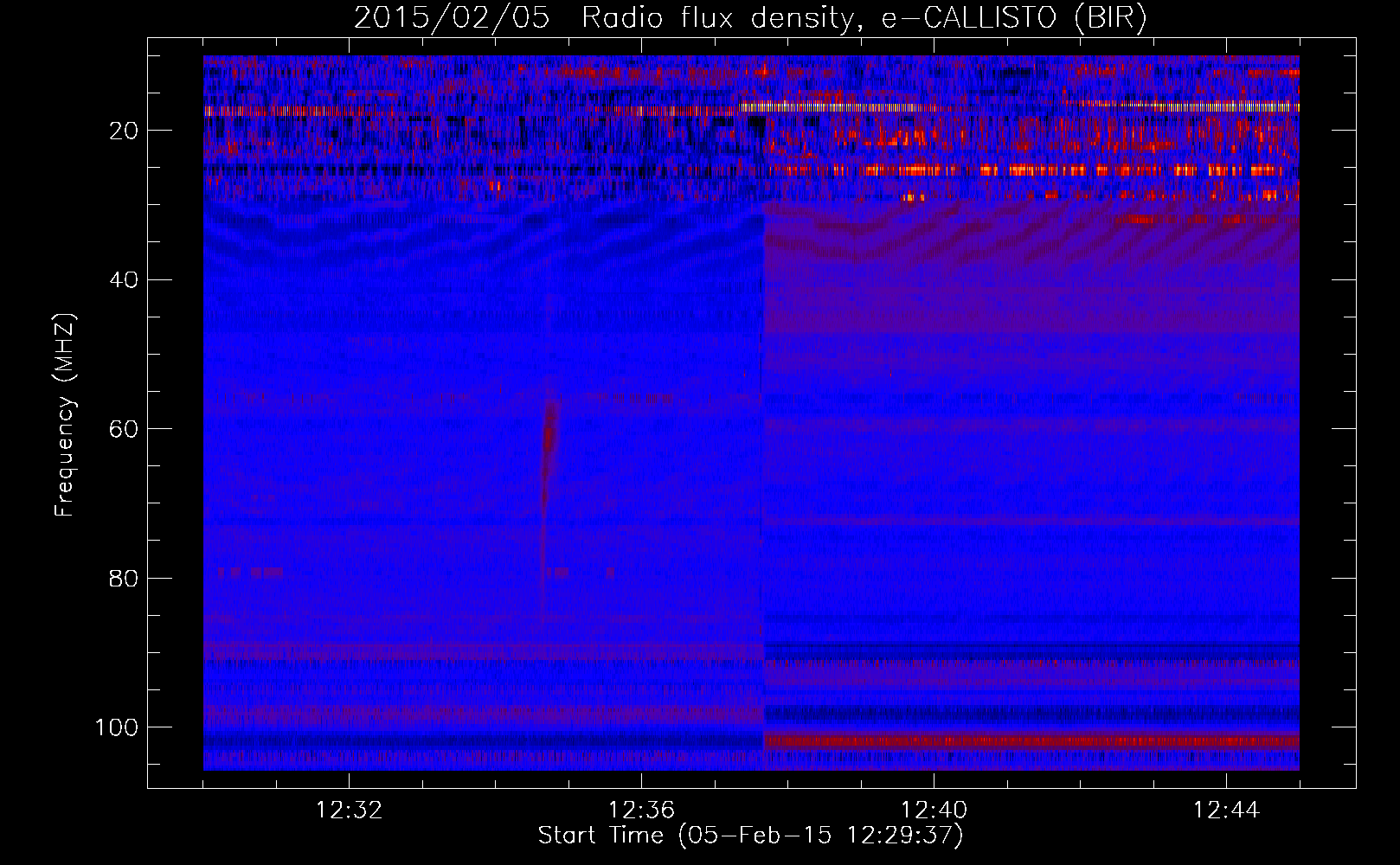Click the 12:32 time tick label

349,811
